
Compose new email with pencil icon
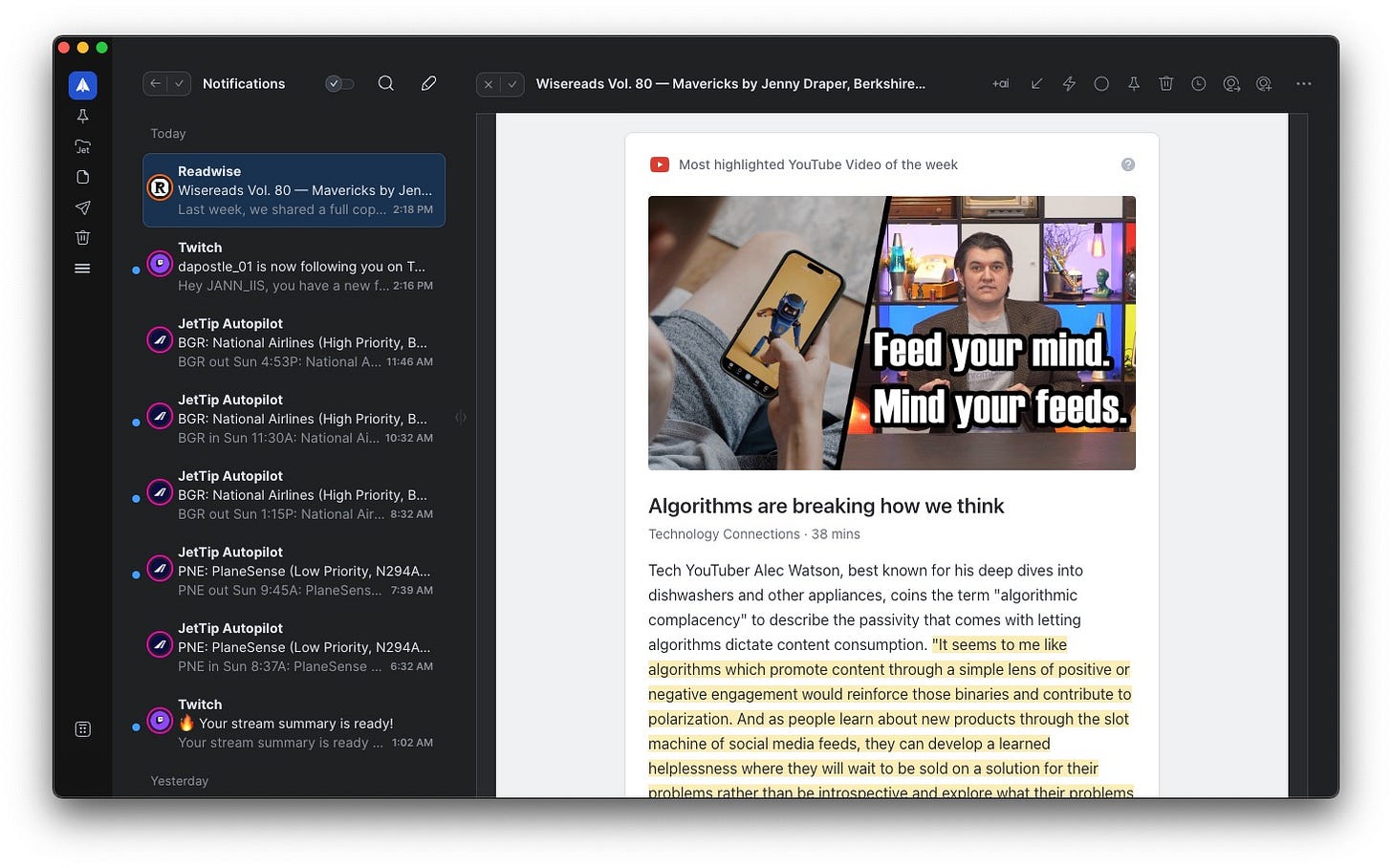(x=429, y=83)
